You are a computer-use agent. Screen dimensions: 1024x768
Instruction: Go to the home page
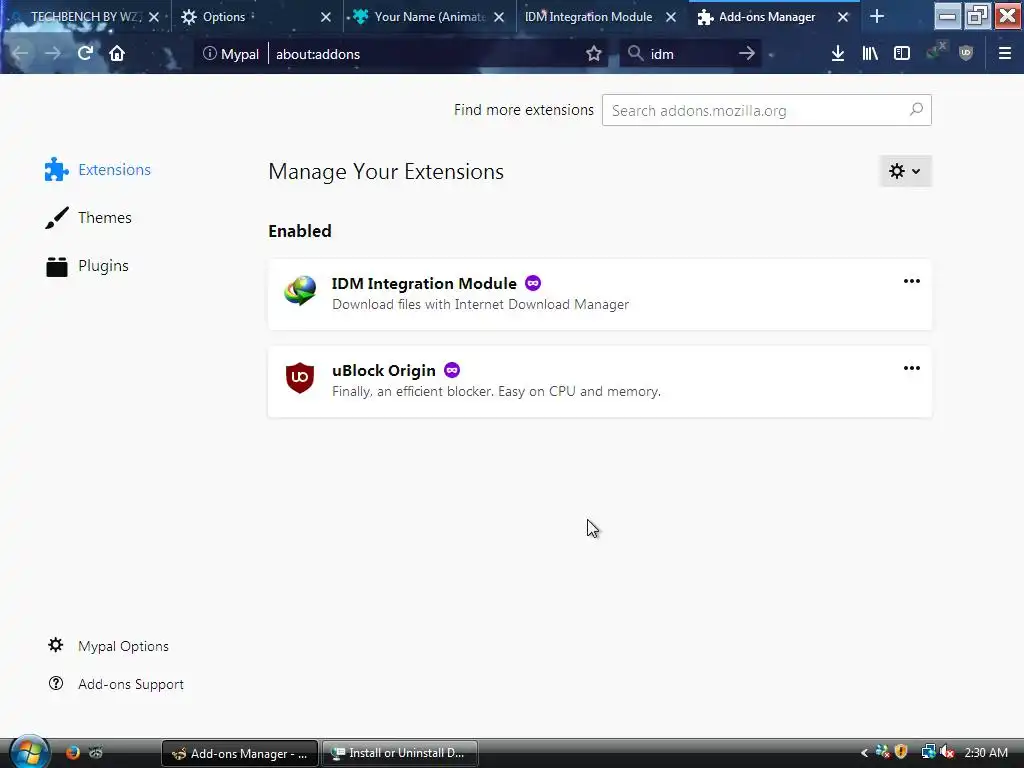117,54
